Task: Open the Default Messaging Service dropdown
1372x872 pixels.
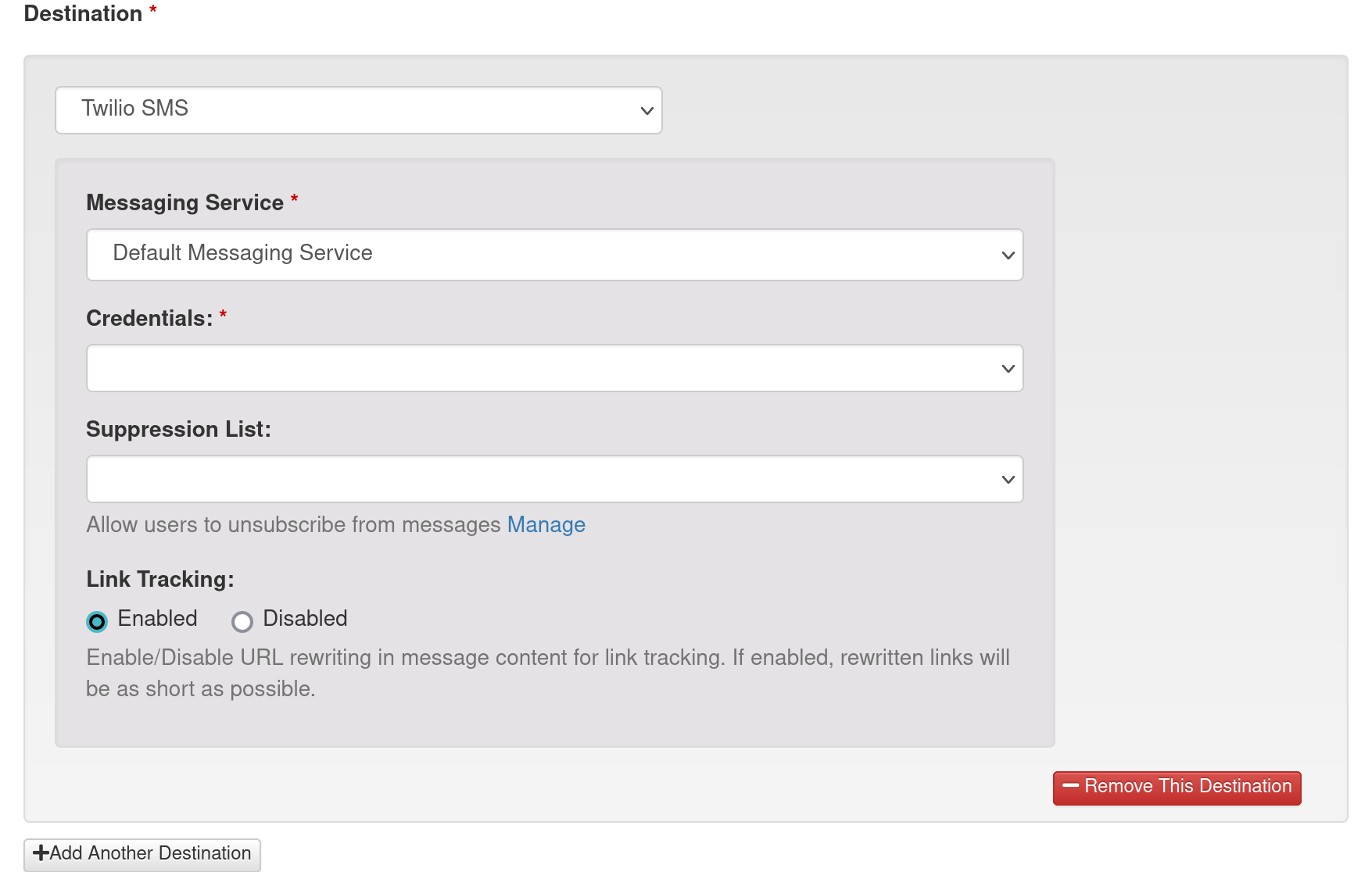Action: 553,255
